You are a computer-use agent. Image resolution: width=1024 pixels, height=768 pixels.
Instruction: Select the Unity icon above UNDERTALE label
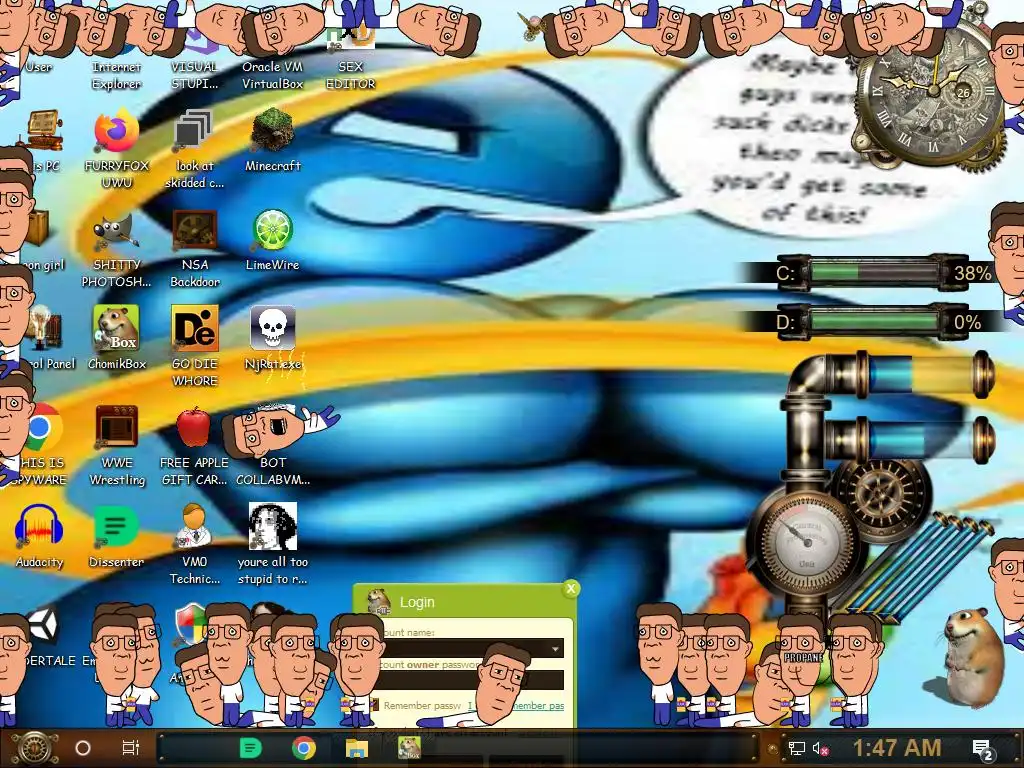click(44, 625)
